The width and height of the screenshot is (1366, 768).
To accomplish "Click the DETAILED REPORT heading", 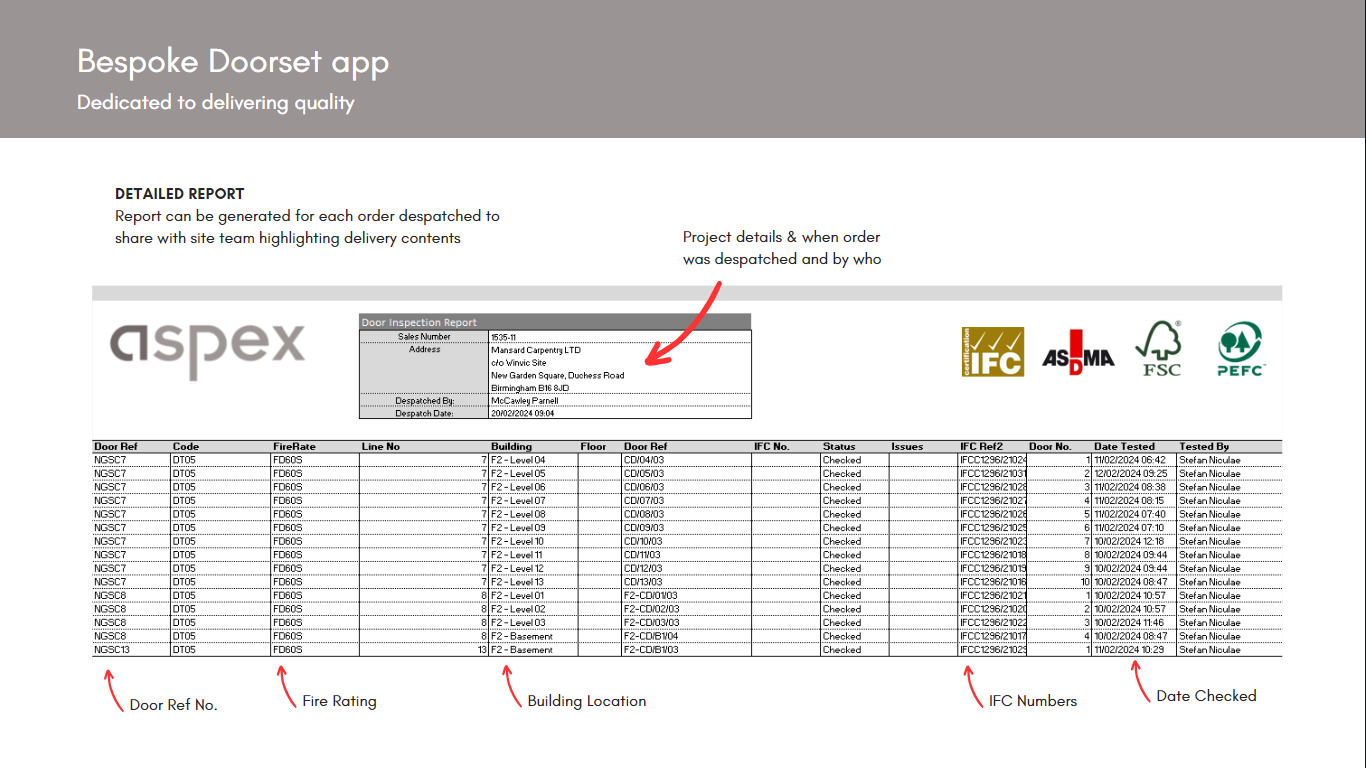I will click(x=180, y=194).
